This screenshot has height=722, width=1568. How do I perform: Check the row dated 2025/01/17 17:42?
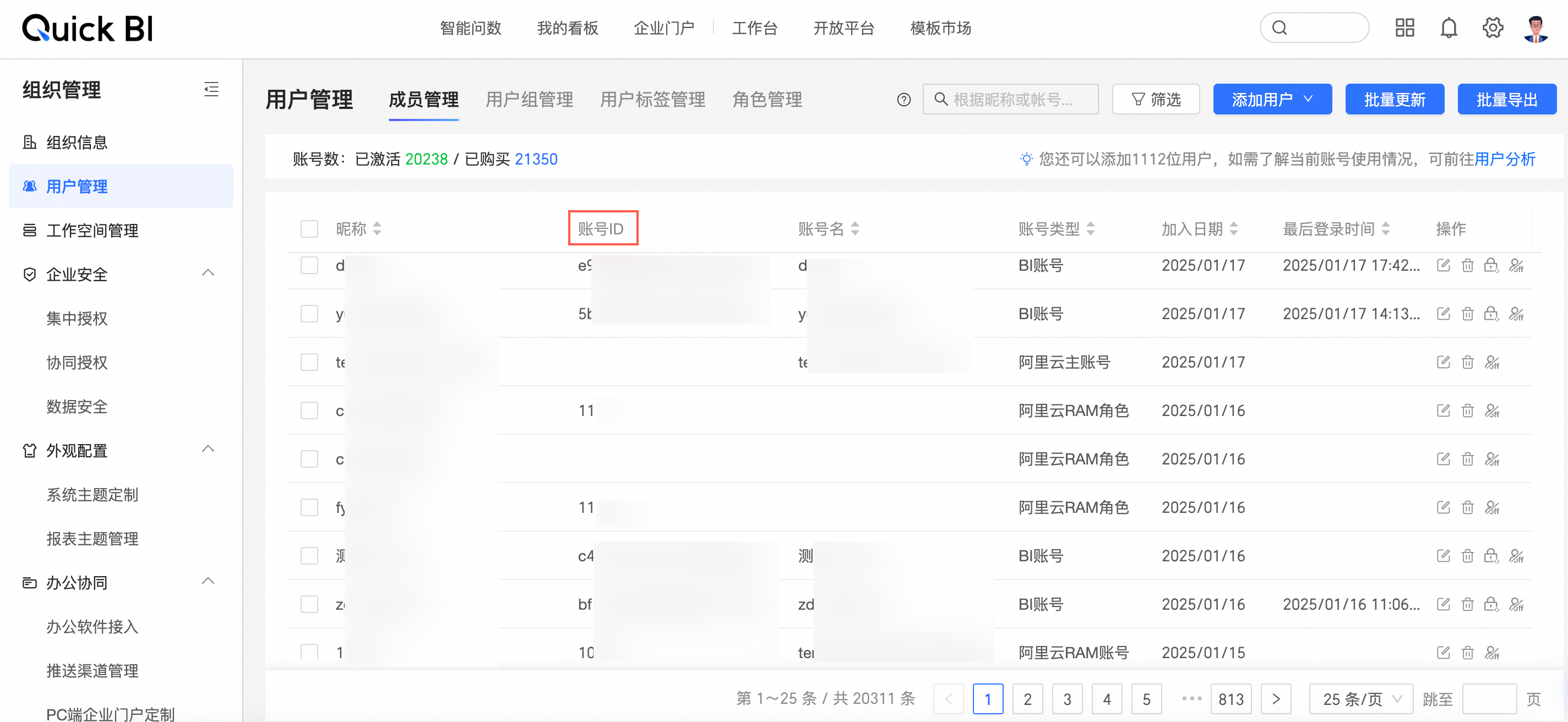click(309, 265)
